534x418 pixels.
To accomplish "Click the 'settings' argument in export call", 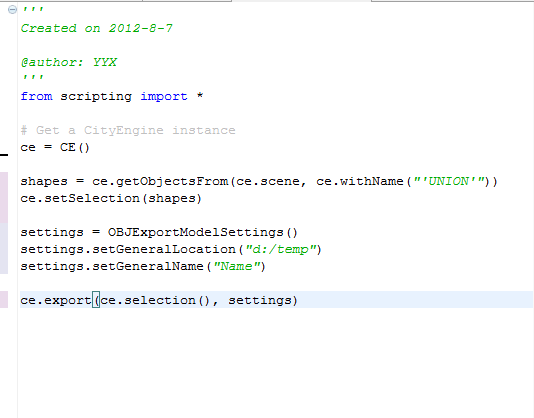I will pyautogui.click(x=260, y=301).
